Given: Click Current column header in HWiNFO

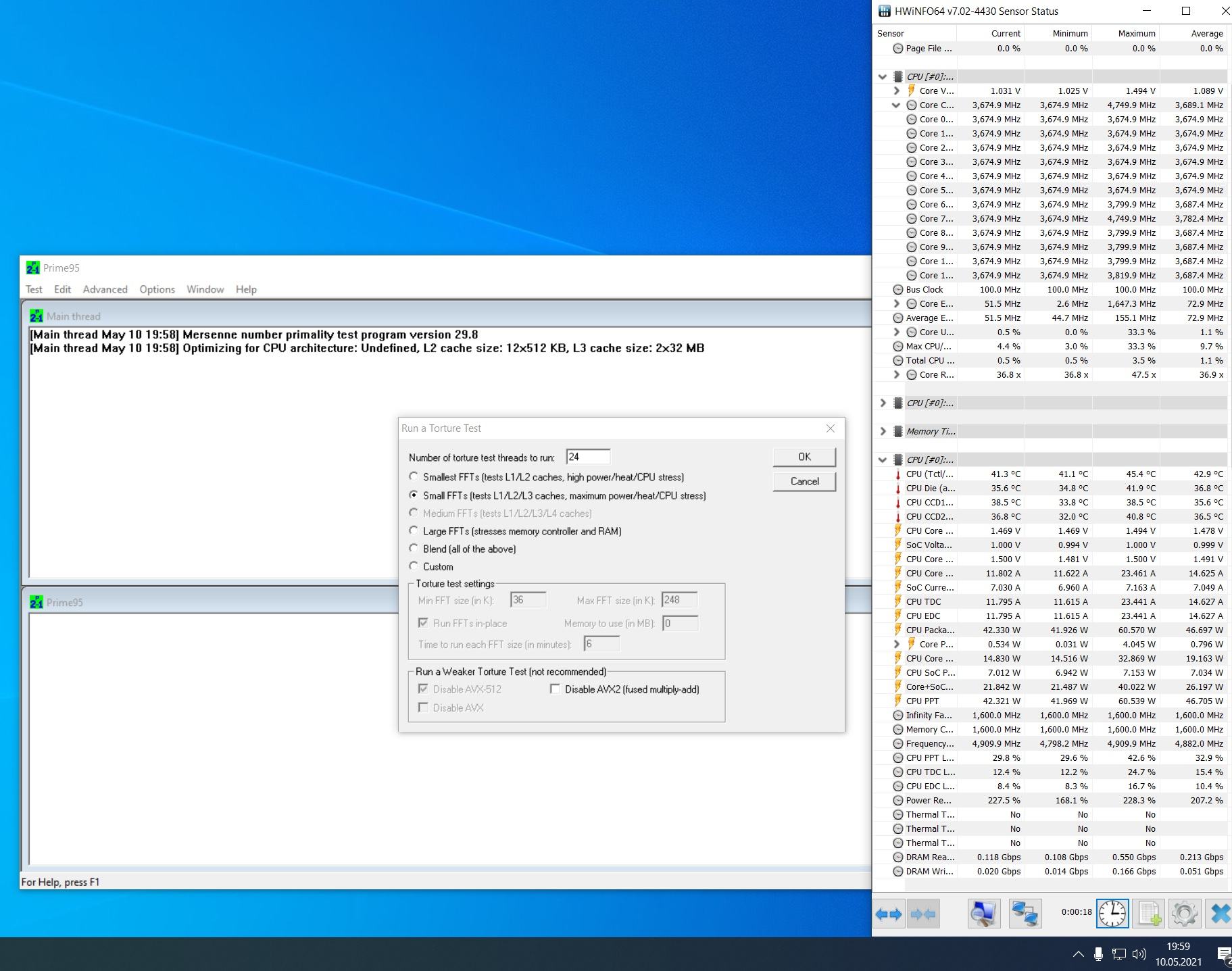Looking at the screenshot, I should pyautogui.click(x=991, y=33).
